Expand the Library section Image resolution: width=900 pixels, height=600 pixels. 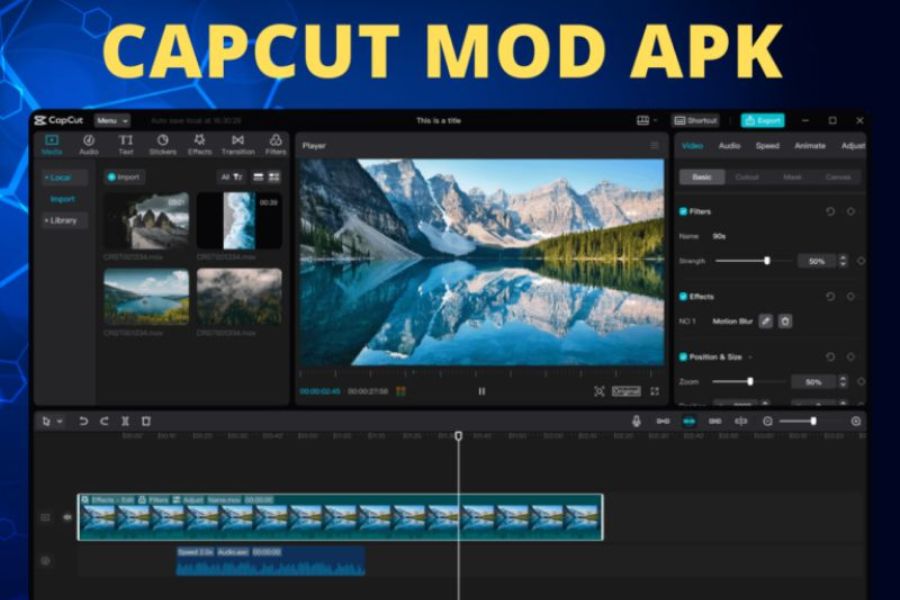click(64, 220)
